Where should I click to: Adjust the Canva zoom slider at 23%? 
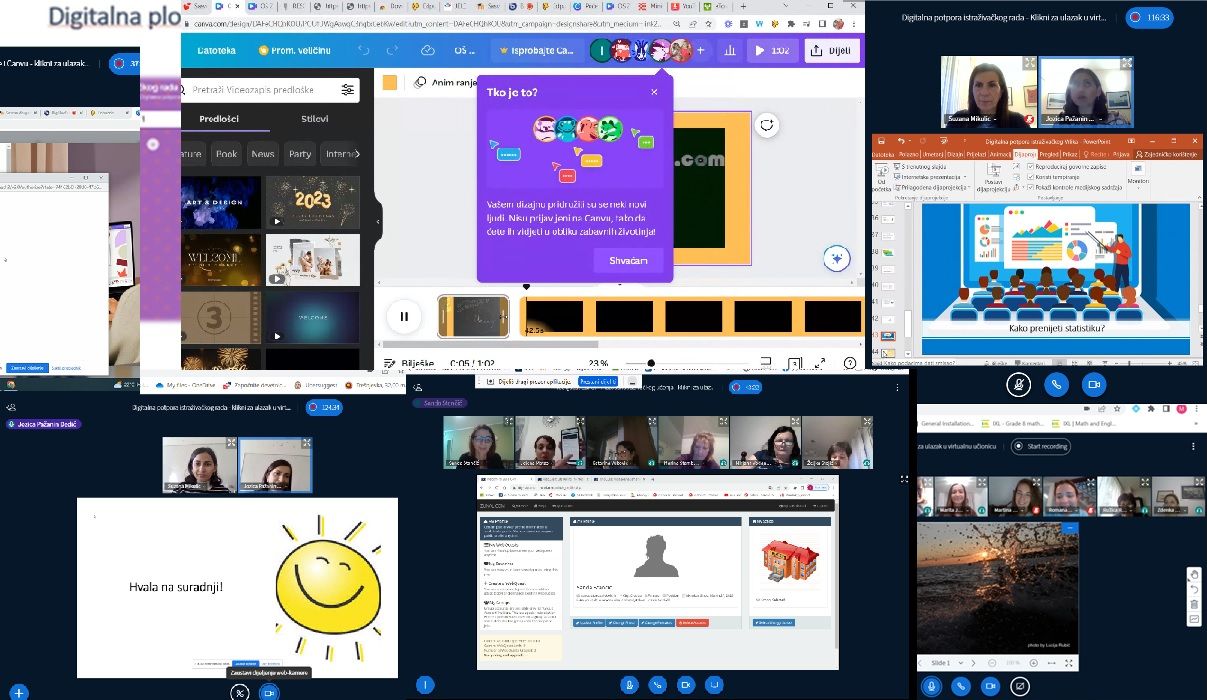click(x=651, y=363)
